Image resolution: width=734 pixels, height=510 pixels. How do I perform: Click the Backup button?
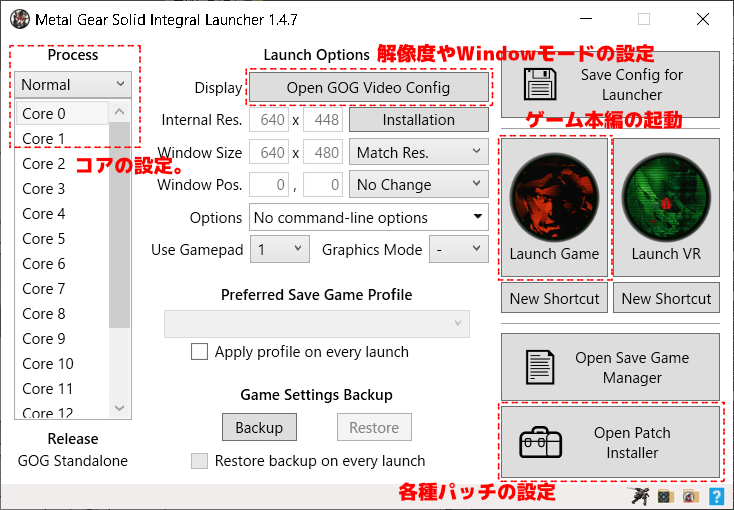click(x=259, y=427)
